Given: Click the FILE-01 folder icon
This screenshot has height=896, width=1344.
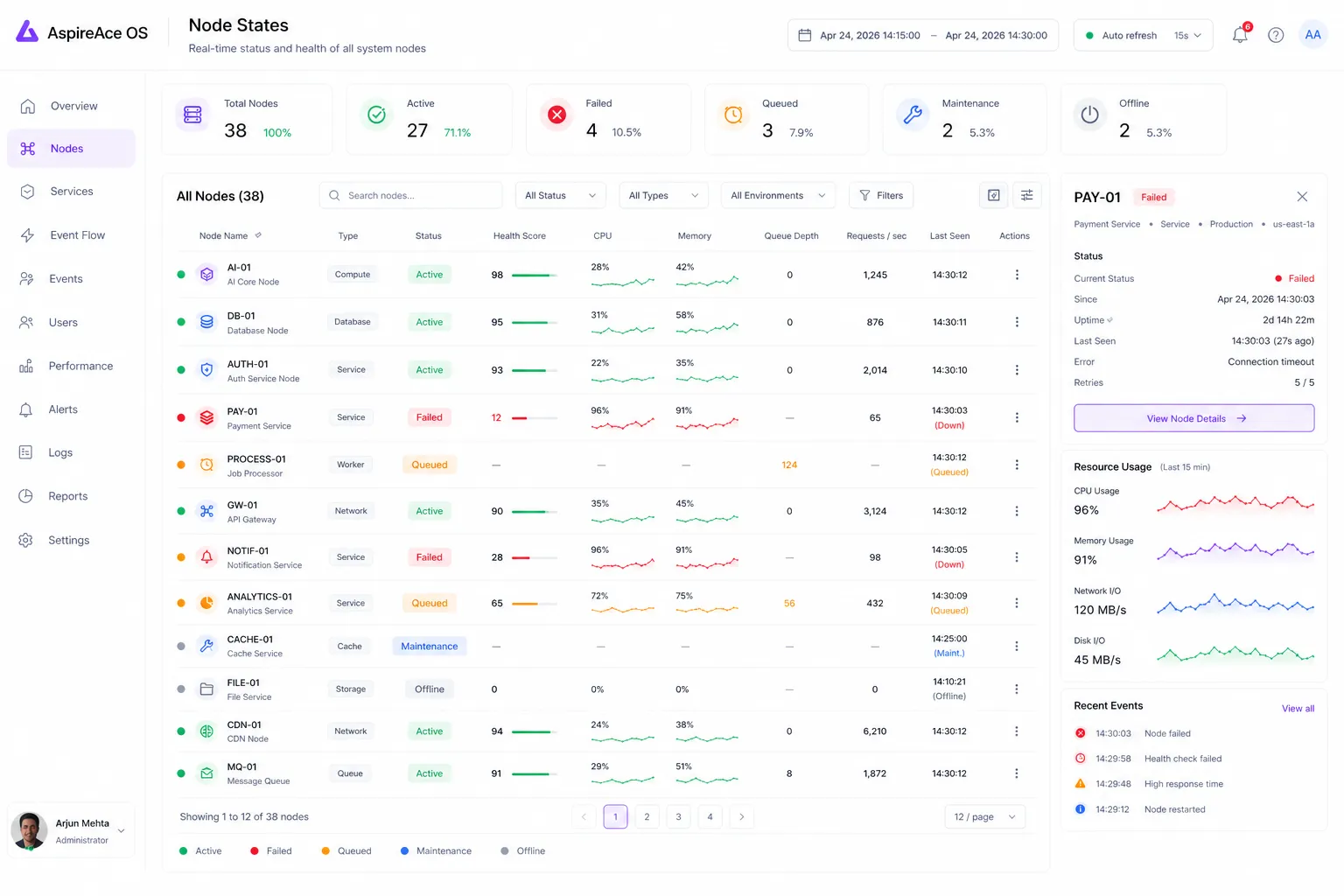Looking at the screenshot, I should [x=206, y=689].
